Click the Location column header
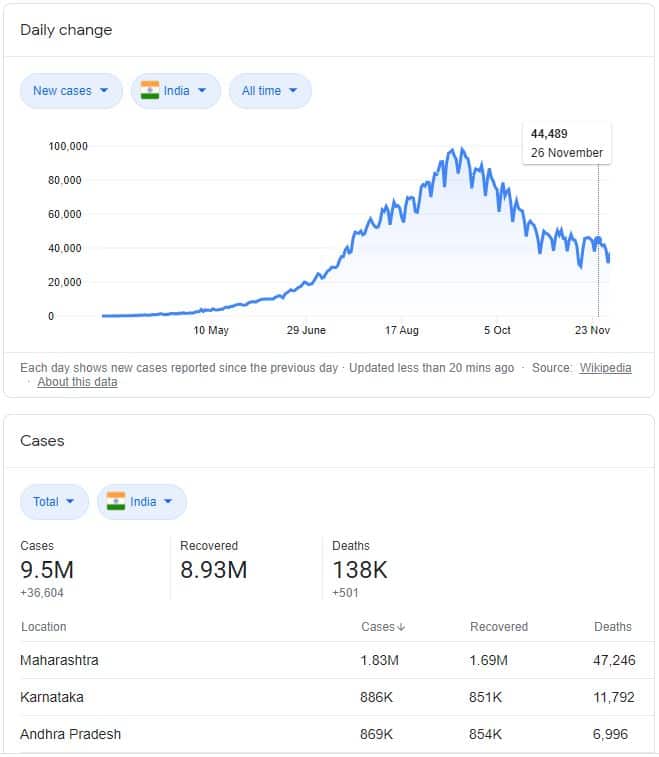The height and width of the screenshot is (757, 659). pyautogui.click(x=43, y=627)
